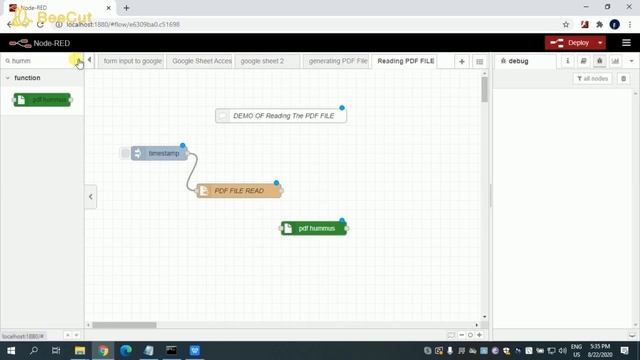Switch to Google Sheet Acces tab
The height and width of the screenshot is (360, 640).
pos(201,61)
